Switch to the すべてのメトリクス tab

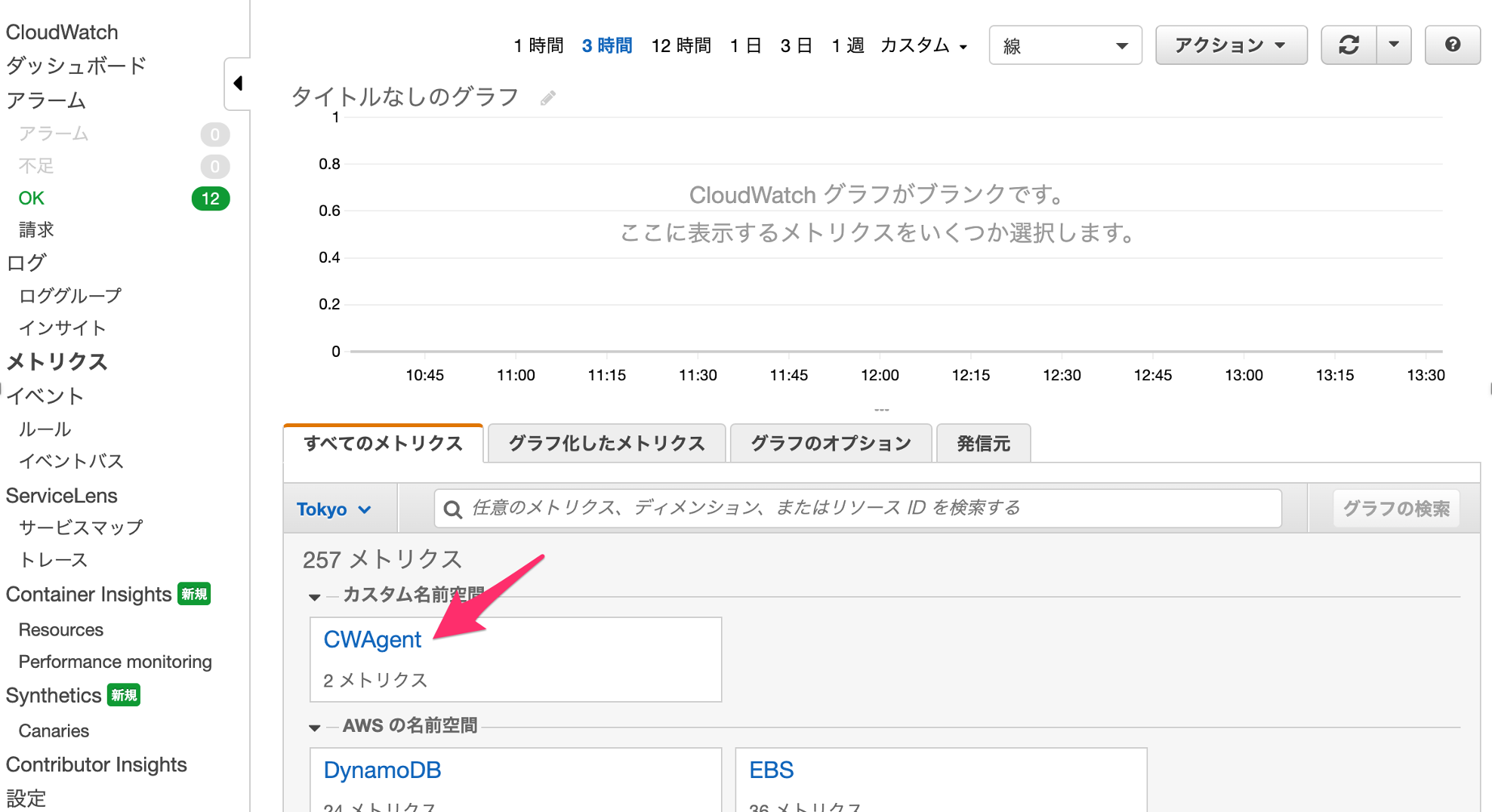coord(383,443)
